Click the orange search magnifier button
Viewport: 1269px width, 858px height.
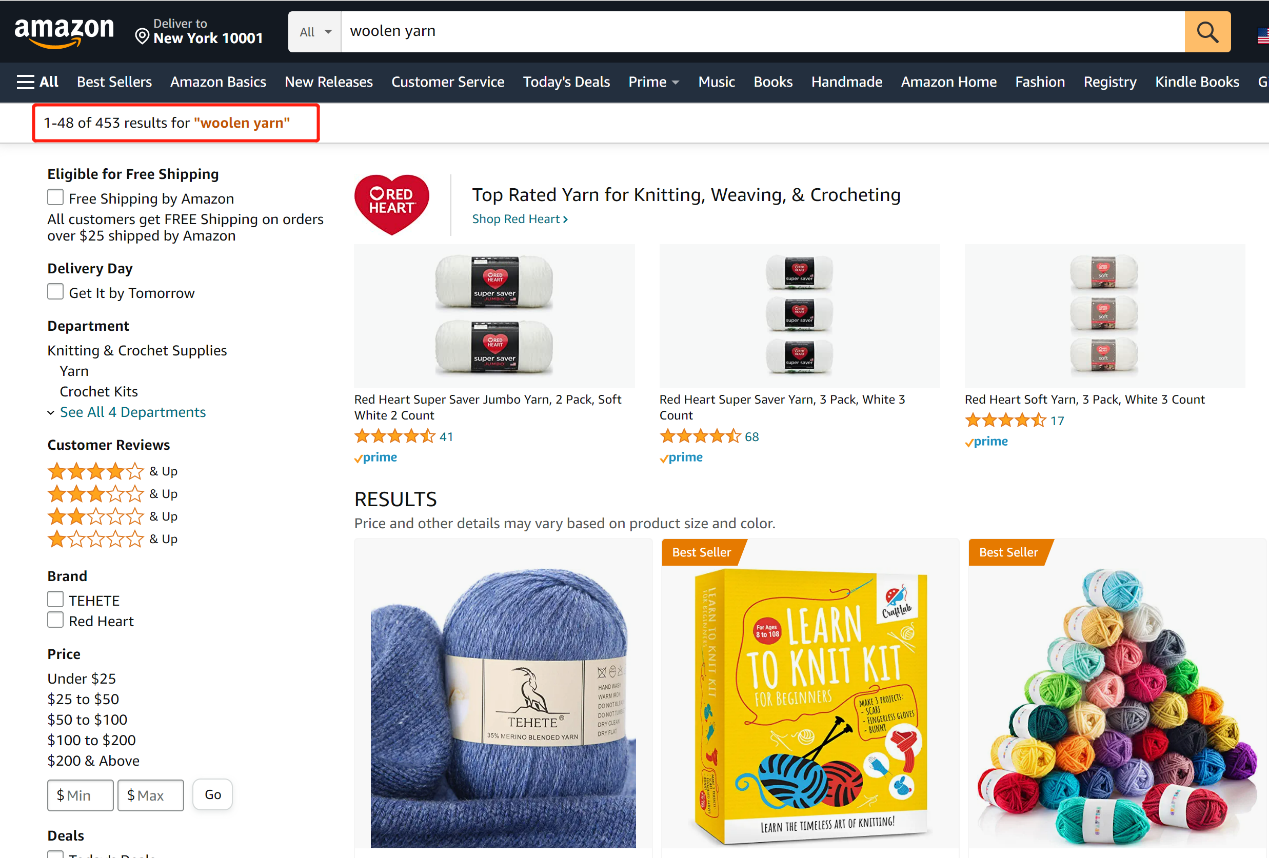pyautogui.click(x=1207, y=32)
